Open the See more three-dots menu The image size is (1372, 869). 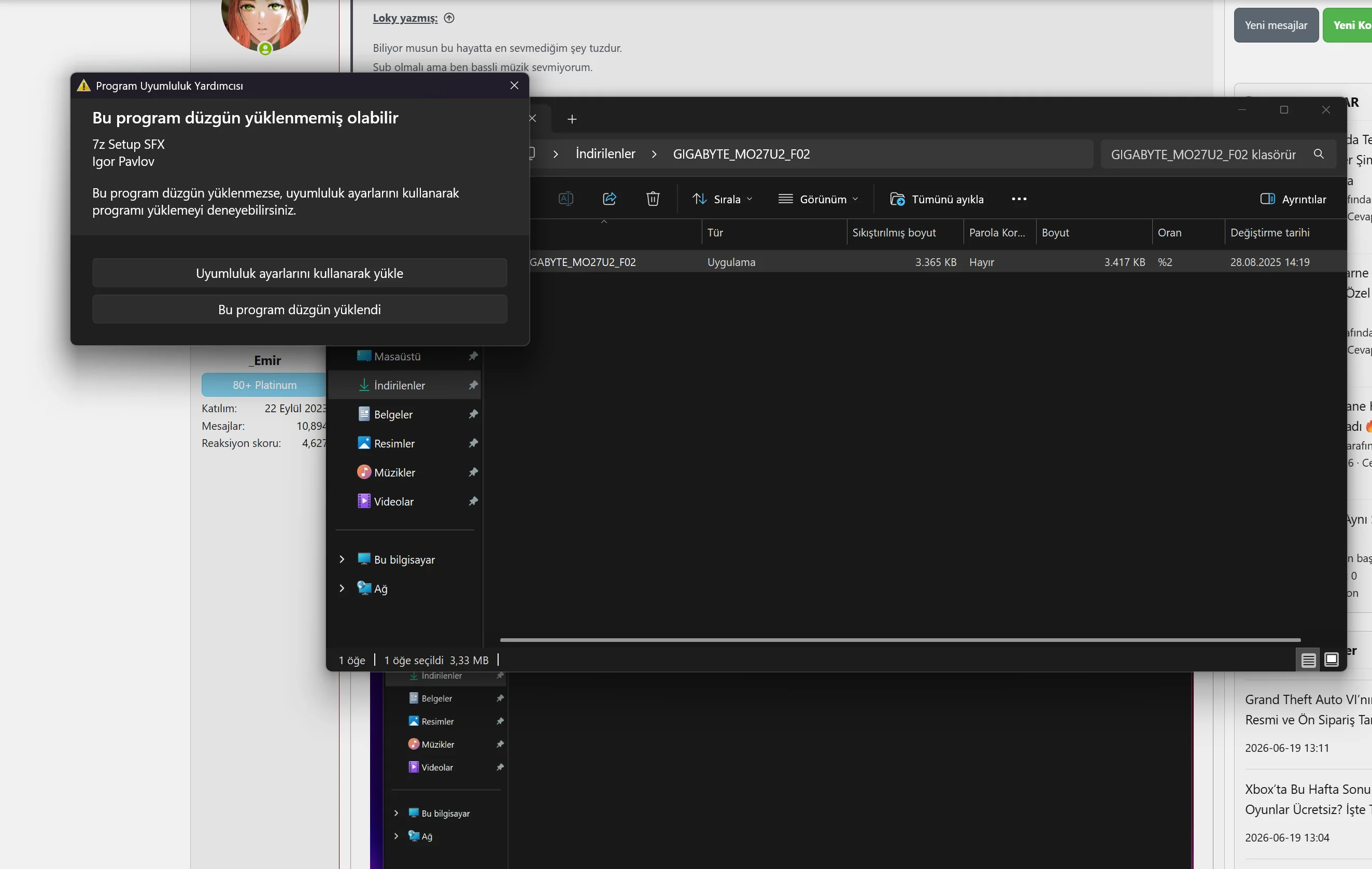(1019, 199)
